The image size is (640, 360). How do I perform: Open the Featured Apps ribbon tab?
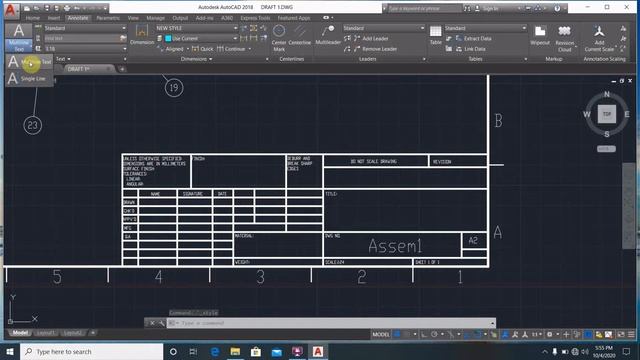[x=294, y=18]
